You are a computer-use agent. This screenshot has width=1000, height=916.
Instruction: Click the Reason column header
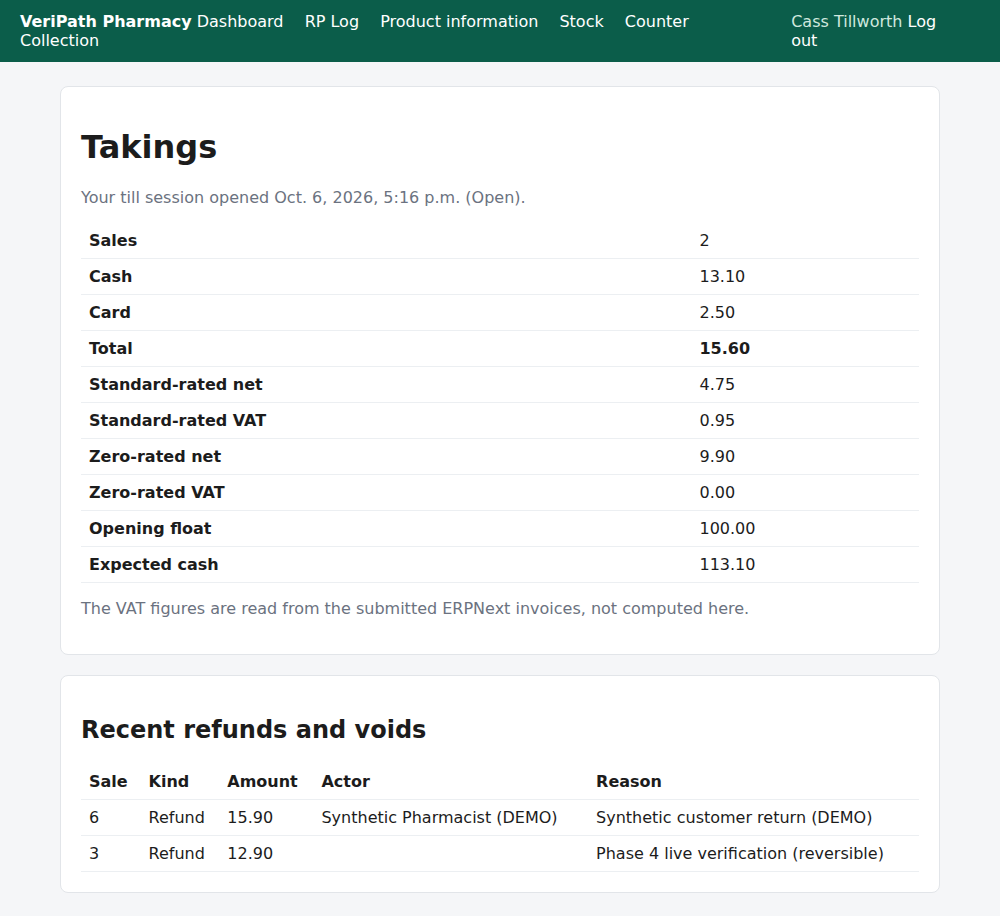tap(628, 781)
